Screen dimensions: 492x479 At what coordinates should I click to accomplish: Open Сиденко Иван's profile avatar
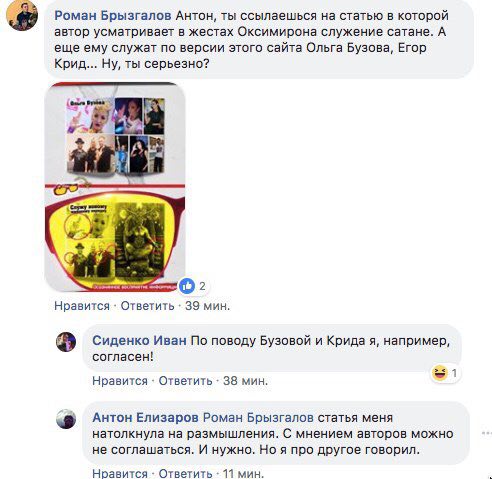click(x=66, y=342)
